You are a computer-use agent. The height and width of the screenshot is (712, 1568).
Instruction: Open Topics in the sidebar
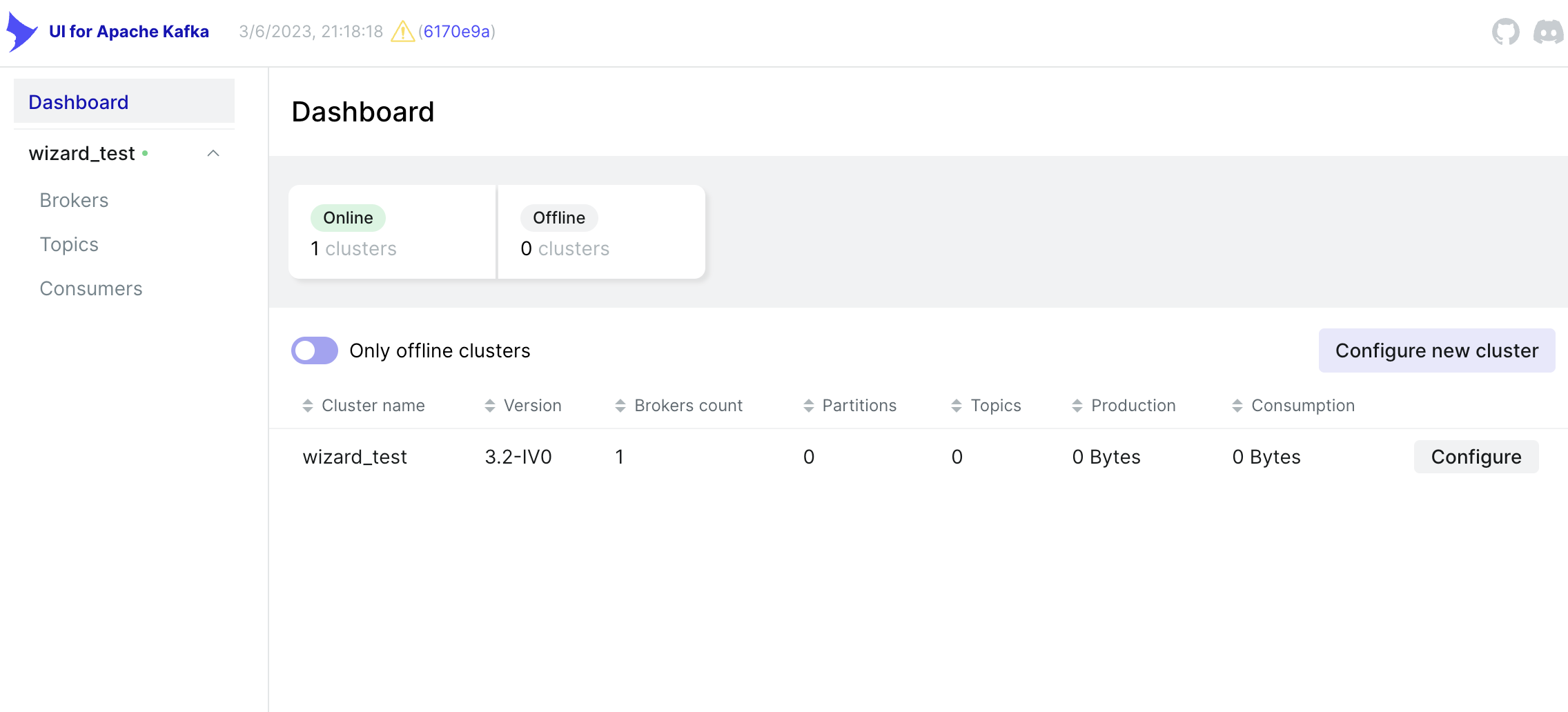coord(69,244)
